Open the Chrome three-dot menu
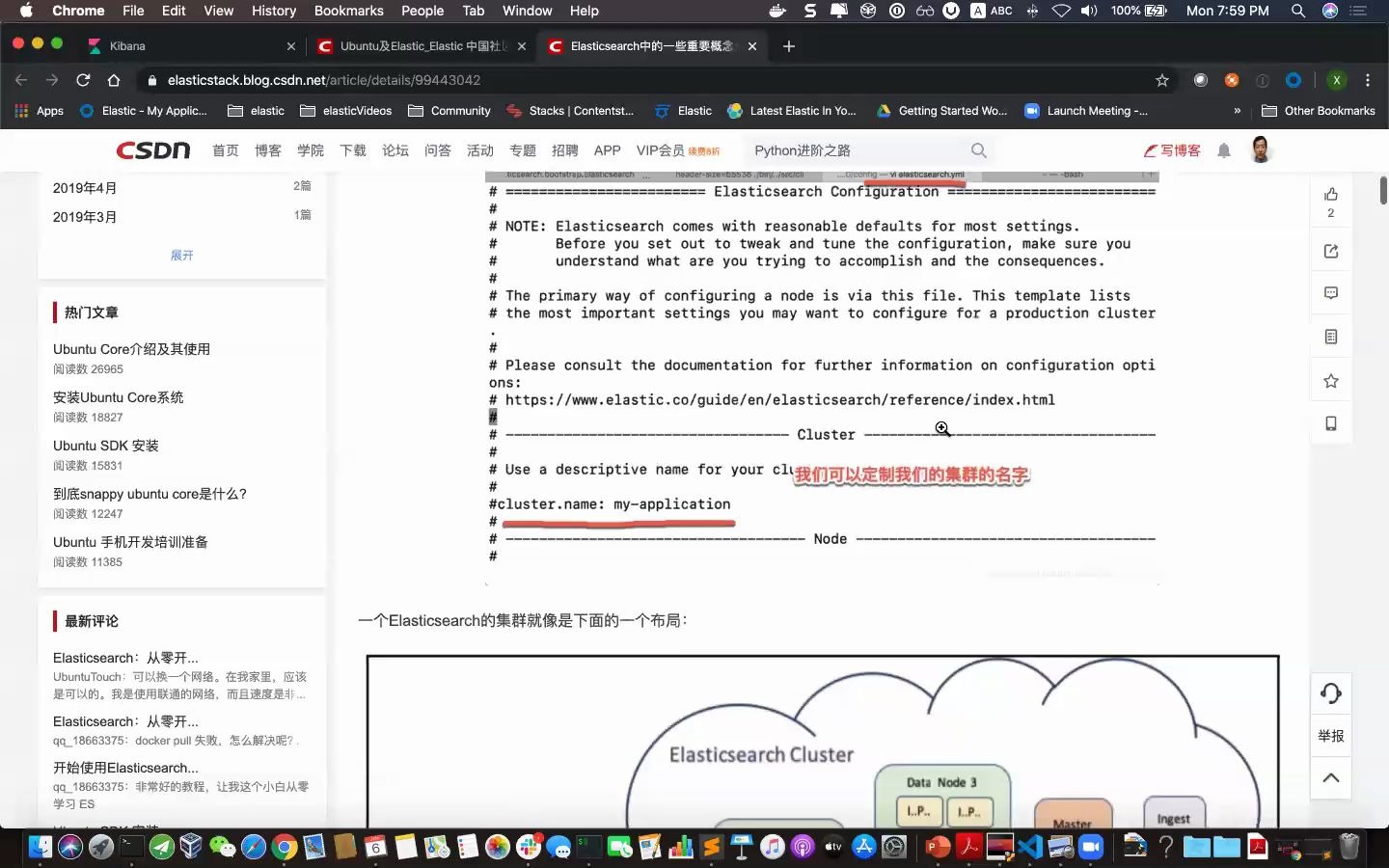Image resolution: width=1389 pixels, height=868 pixels. tap(1368, 80)
